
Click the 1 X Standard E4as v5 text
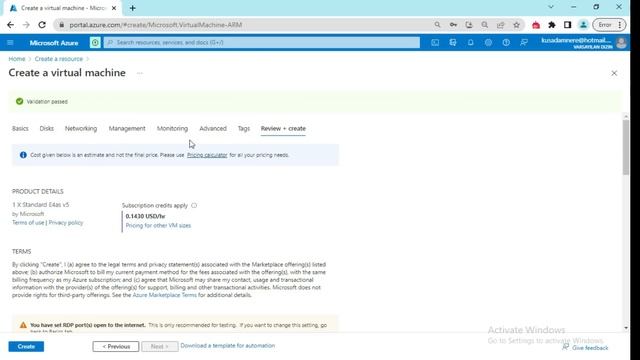pos(40,204)
